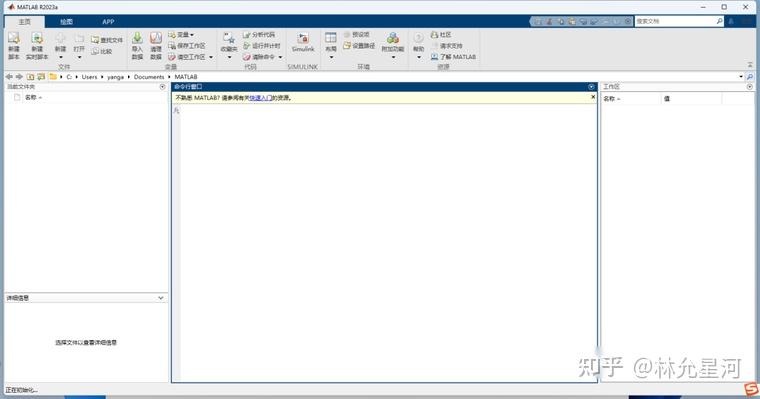760x399 pixels.
Task: Select the C: segment in the path
Action: coord(69,77)
